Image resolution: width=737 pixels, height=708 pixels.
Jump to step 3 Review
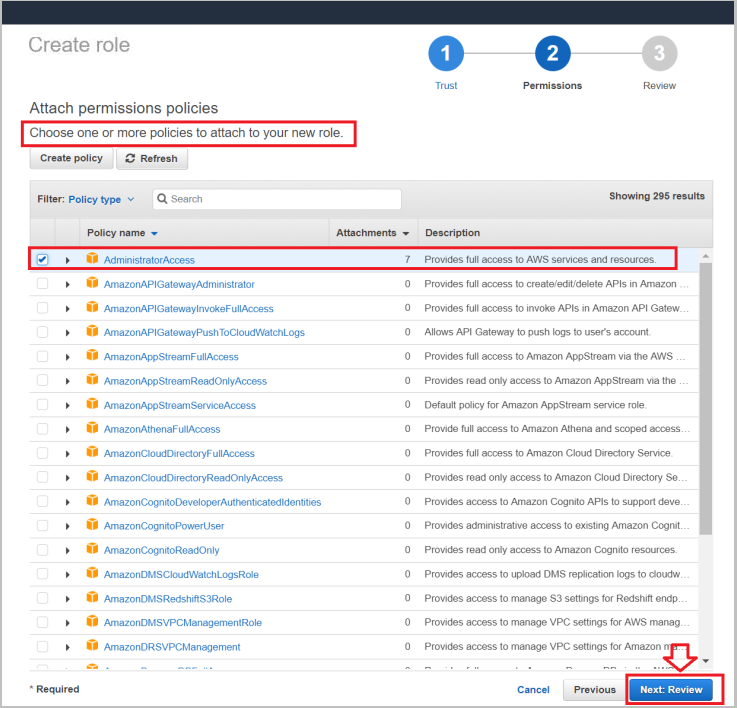coord(659,54)
